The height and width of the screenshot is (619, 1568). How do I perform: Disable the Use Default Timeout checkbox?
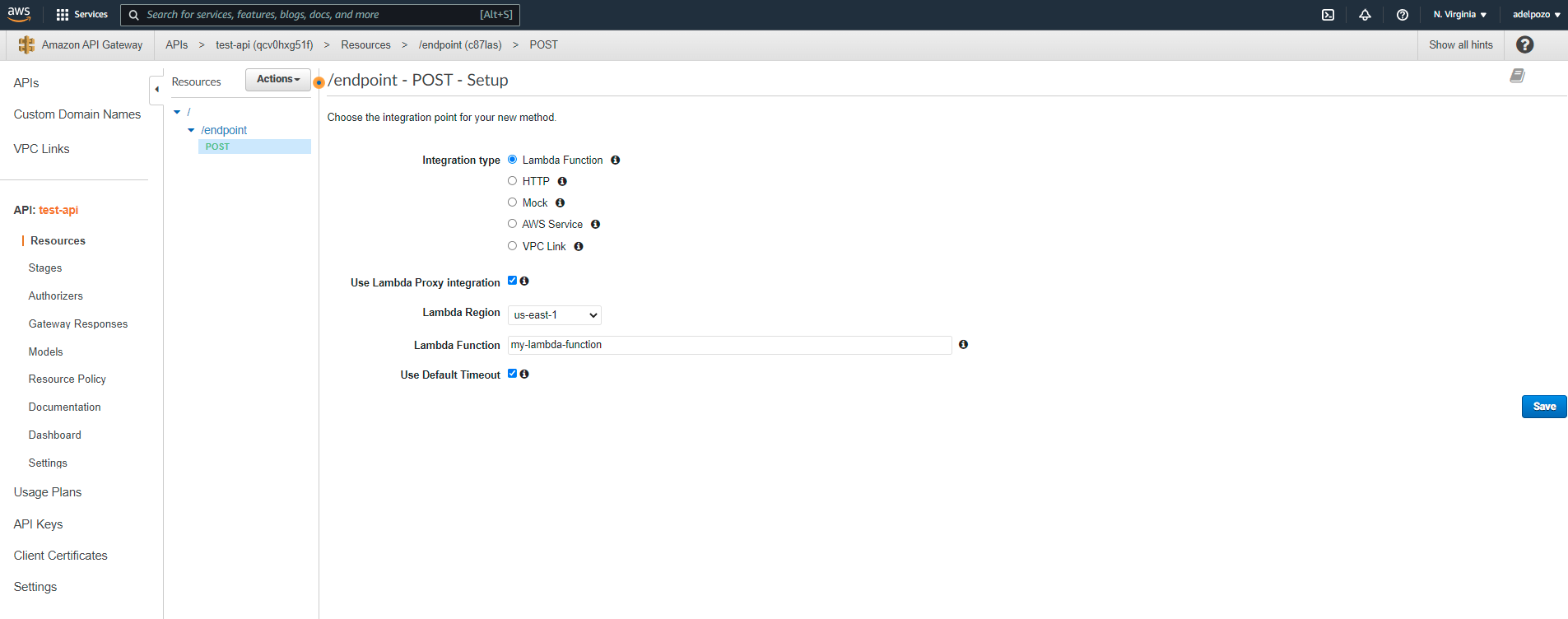[512, 374]
